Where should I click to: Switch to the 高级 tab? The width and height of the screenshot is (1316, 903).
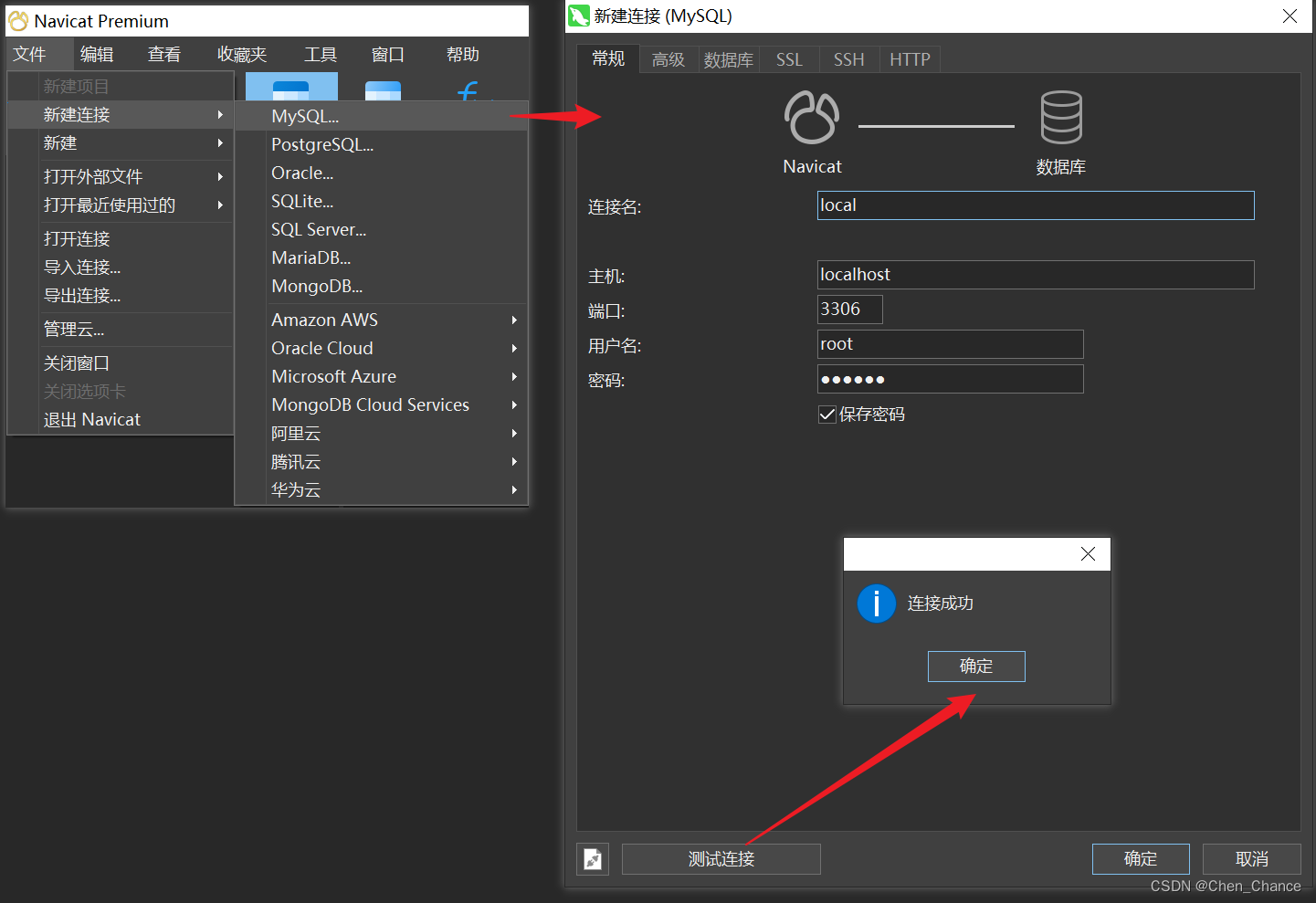tap(669, 59)
